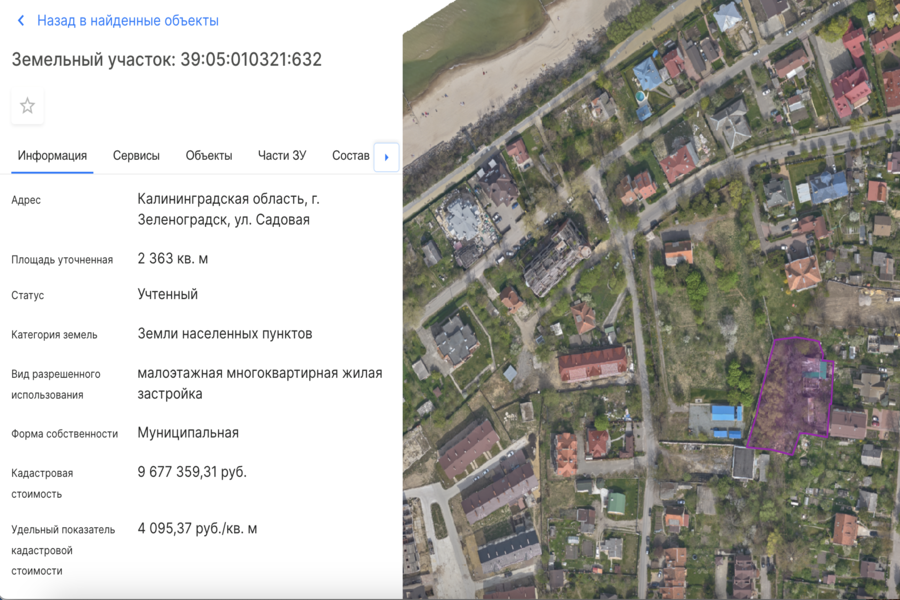Click the cadastral number 39:05:010321:632 heading
The width and height of the screenshot is (900, 600).
pos(166,60)
